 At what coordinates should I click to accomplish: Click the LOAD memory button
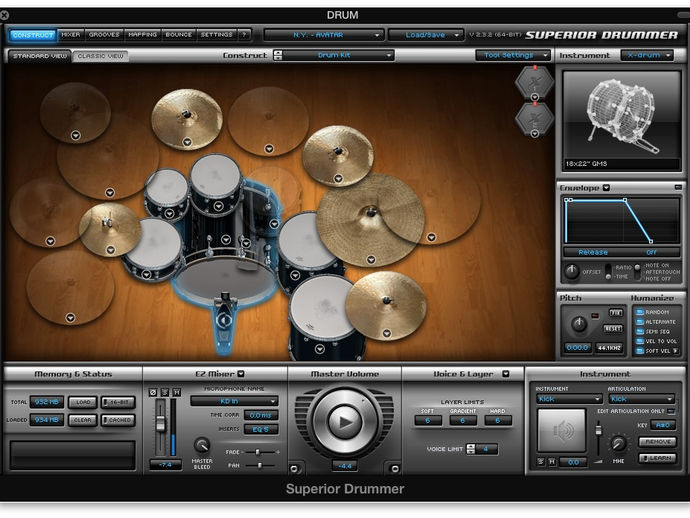point(83,402)
